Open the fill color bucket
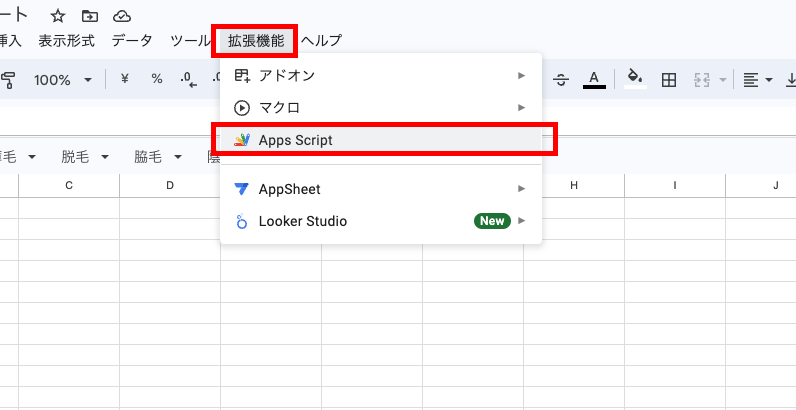 pyautogui.click(x=635, y=79)
